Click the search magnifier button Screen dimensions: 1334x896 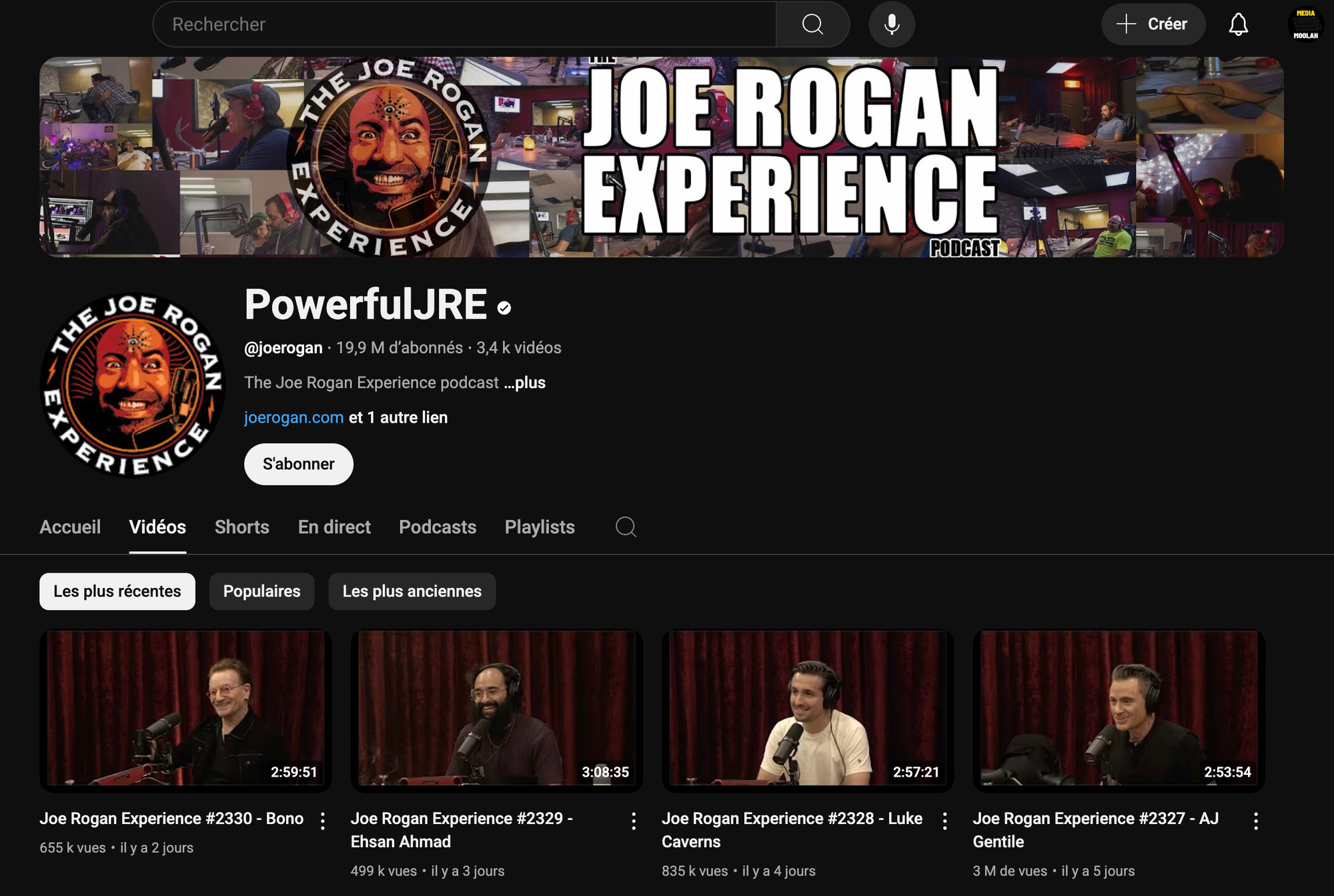812,25
